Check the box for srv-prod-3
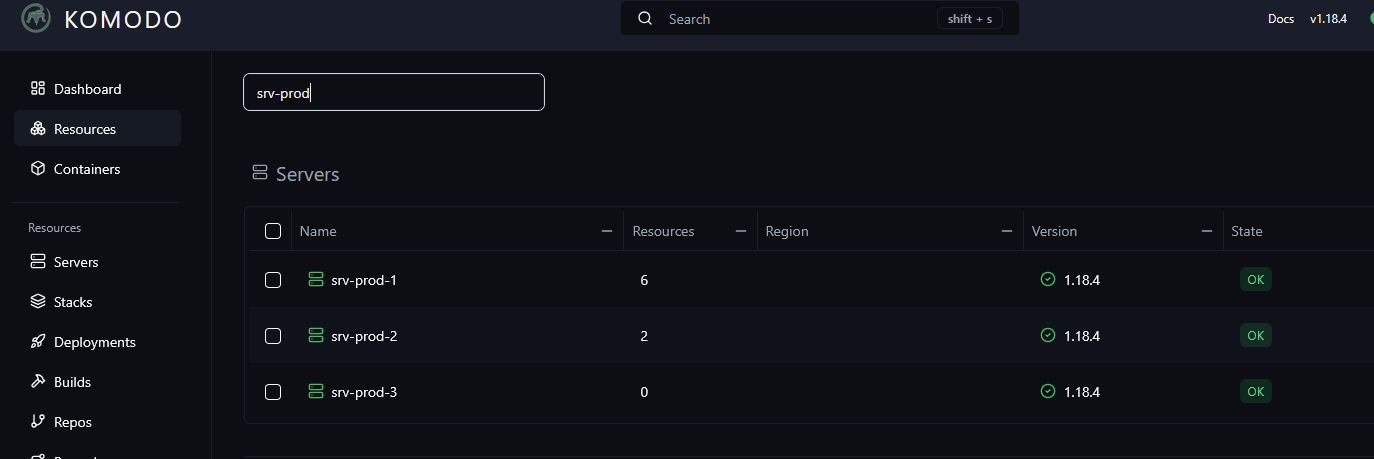 click(x=273, y=392)
